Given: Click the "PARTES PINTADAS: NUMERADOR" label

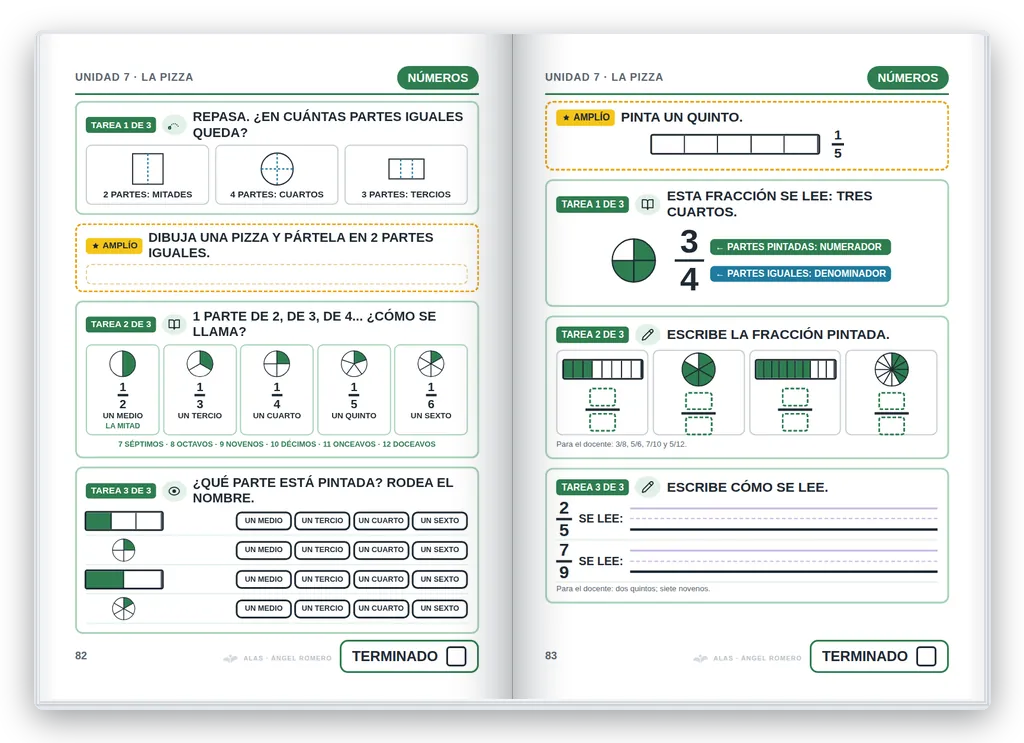Looking at the screenshot, I should click(800, 247).
